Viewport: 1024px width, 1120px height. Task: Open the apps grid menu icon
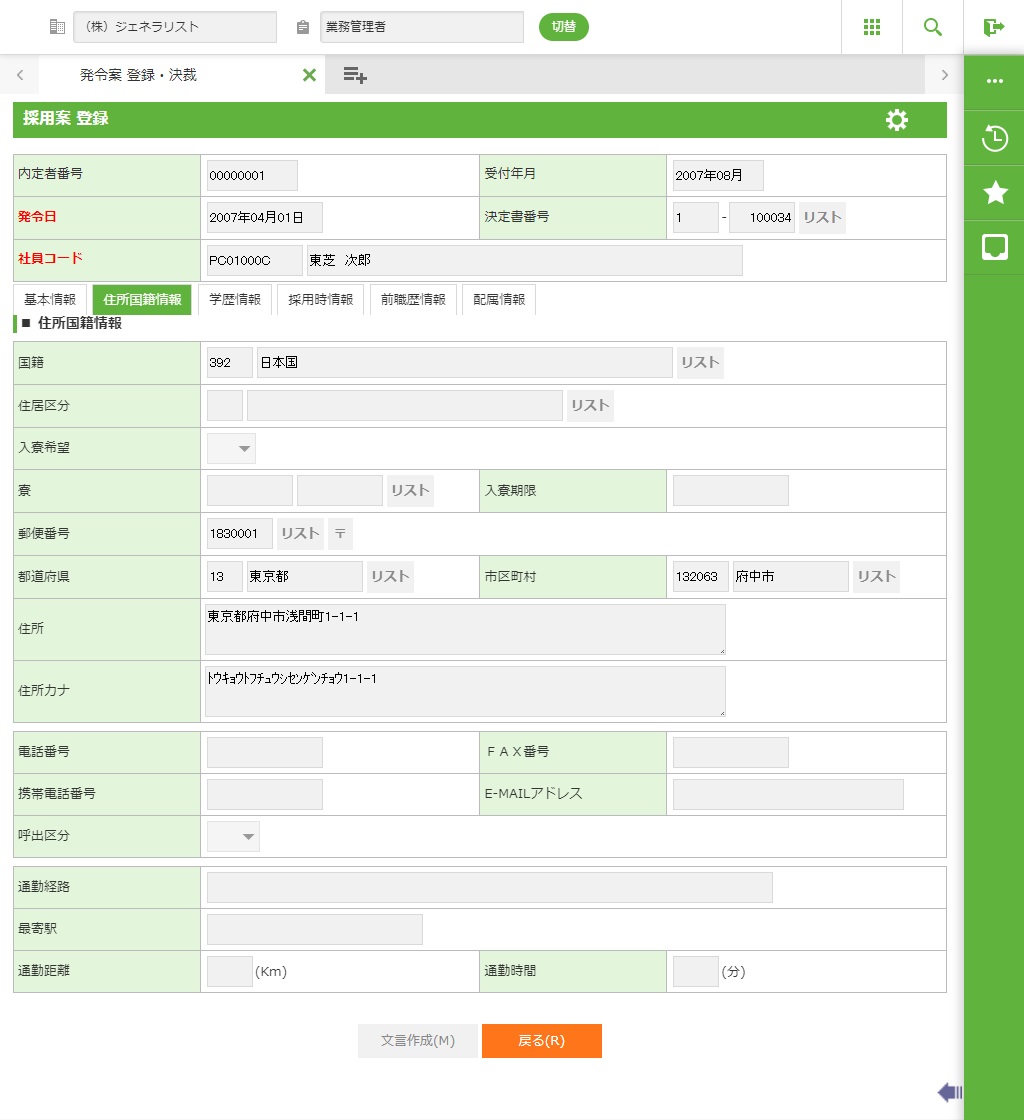point(871,27)
